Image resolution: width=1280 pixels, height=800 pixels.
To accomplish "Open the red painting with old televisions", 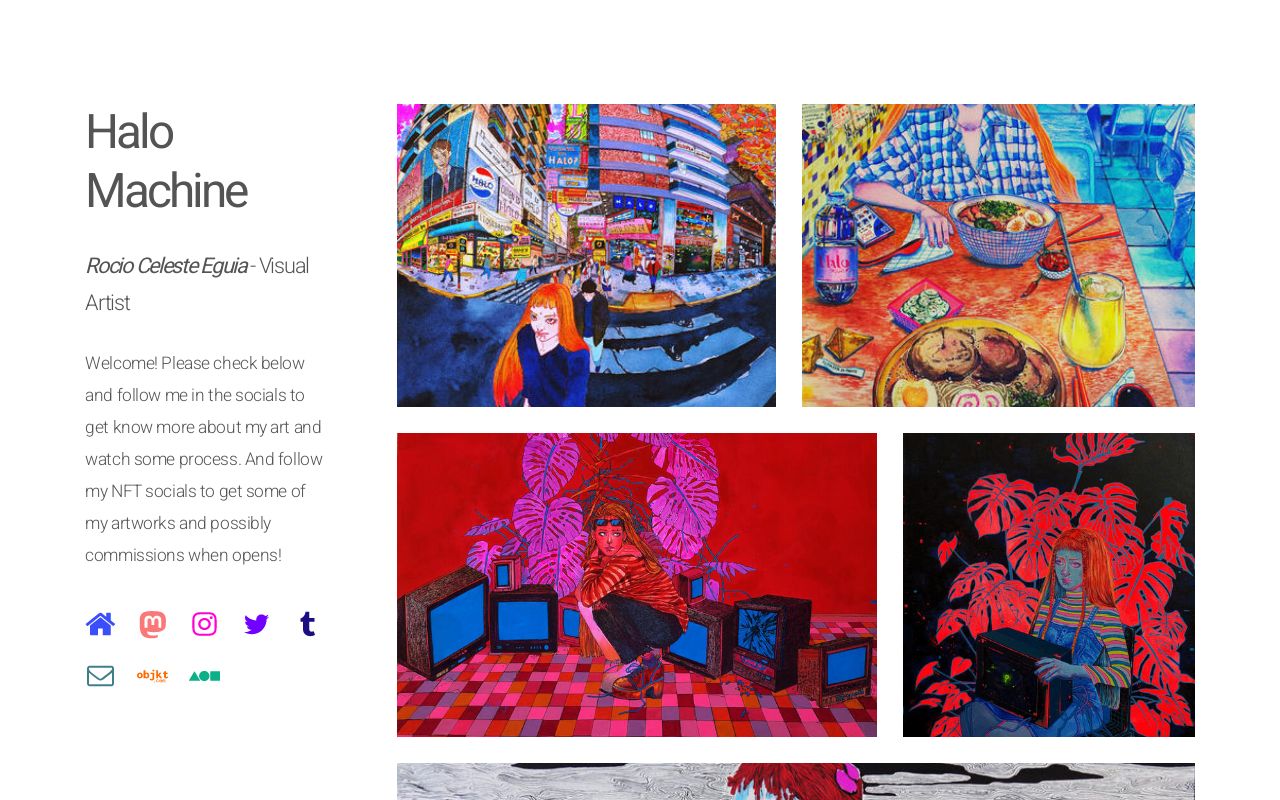I will (x=637, y=585).
